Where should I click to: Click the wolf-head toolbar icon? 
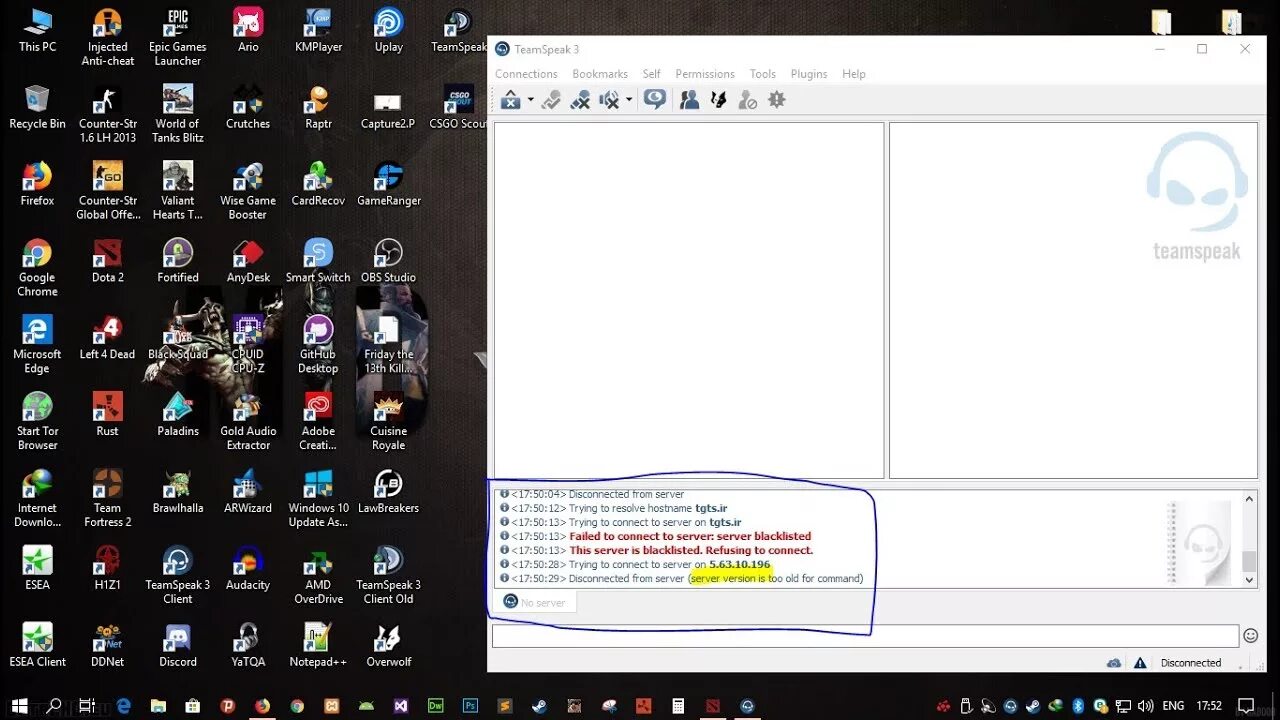click(x=718, y=100)
